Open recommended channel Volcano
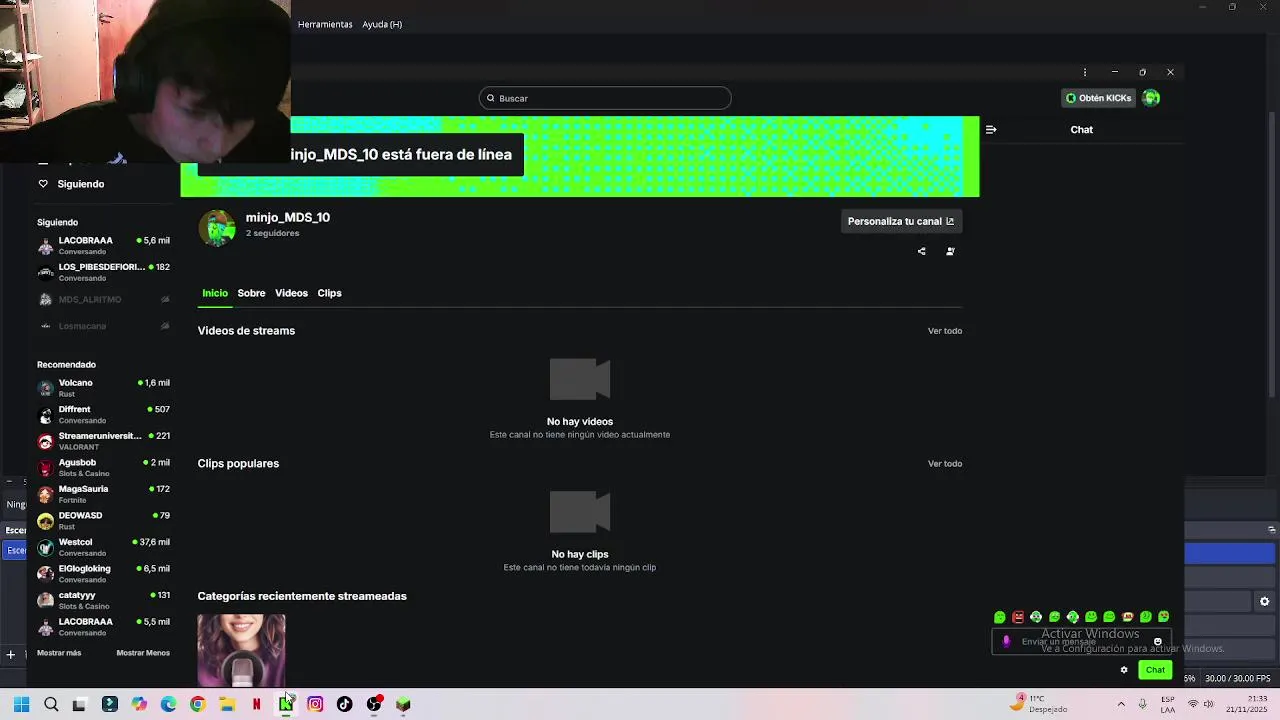Viewport: 1280px width, 720px height. coord(103,388)
